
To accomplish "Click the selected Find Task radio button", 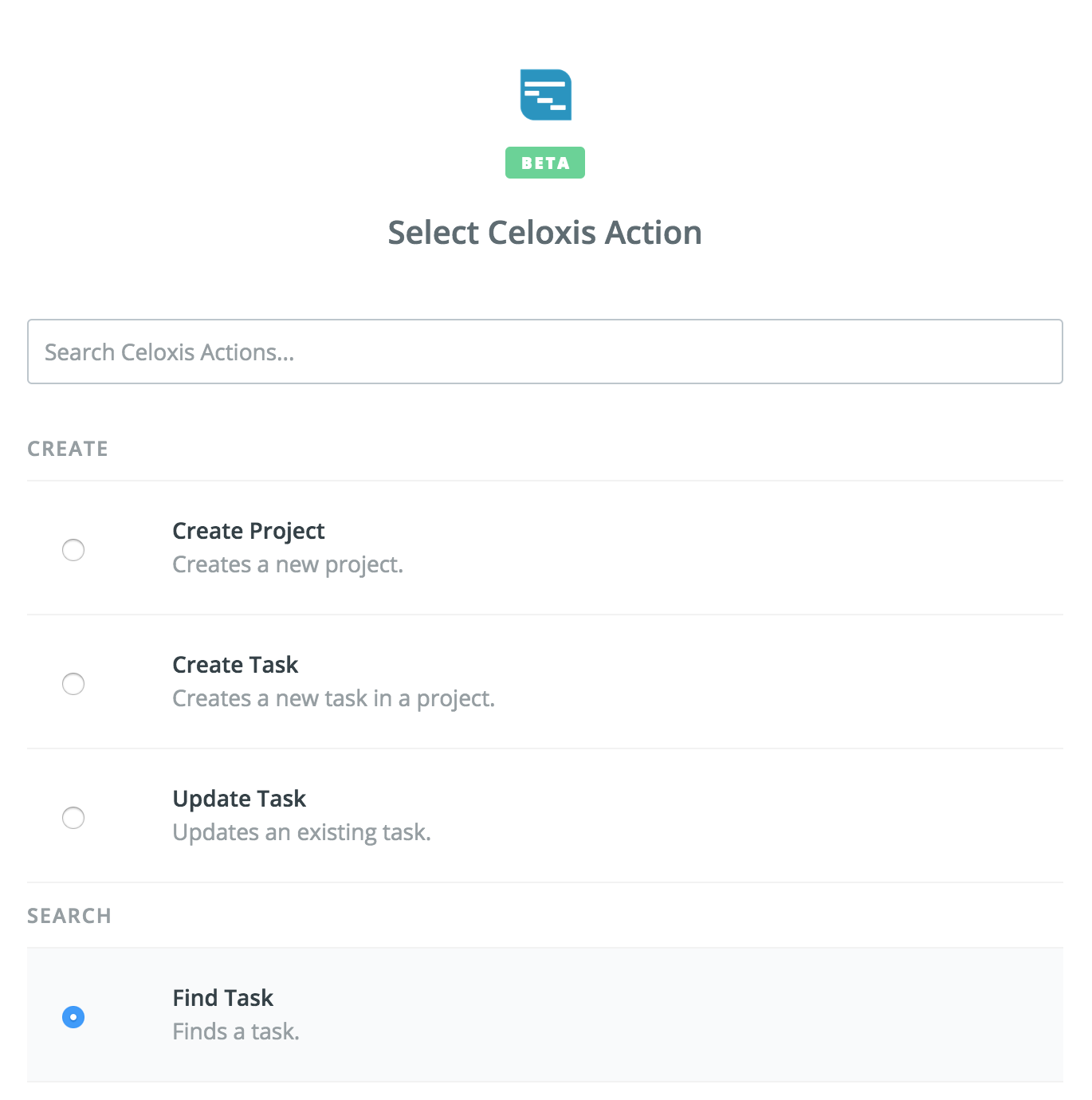I will pyautogui.click(x=73, y=1017).
